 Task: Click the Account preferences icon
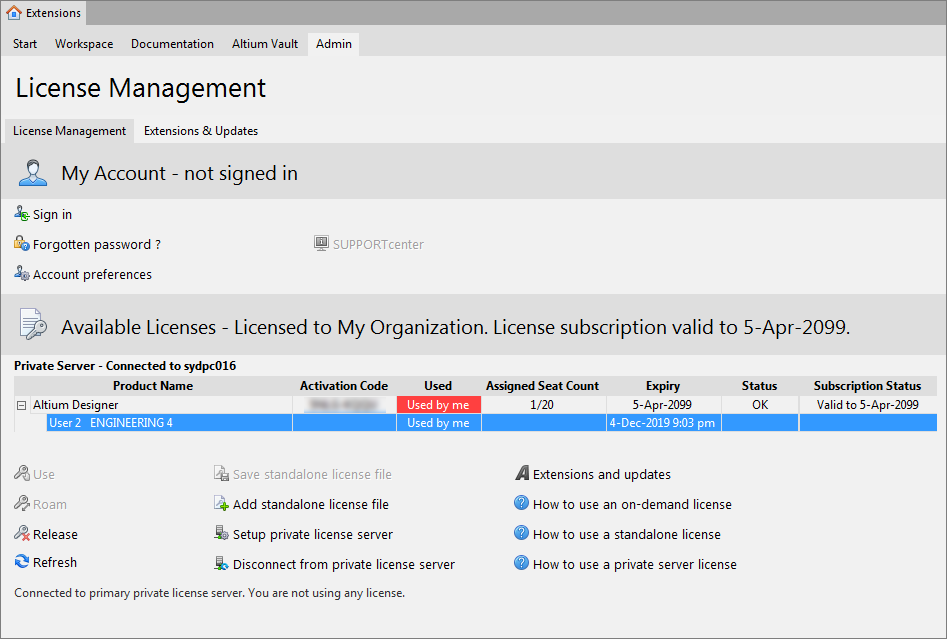click(x=22, y=274)
